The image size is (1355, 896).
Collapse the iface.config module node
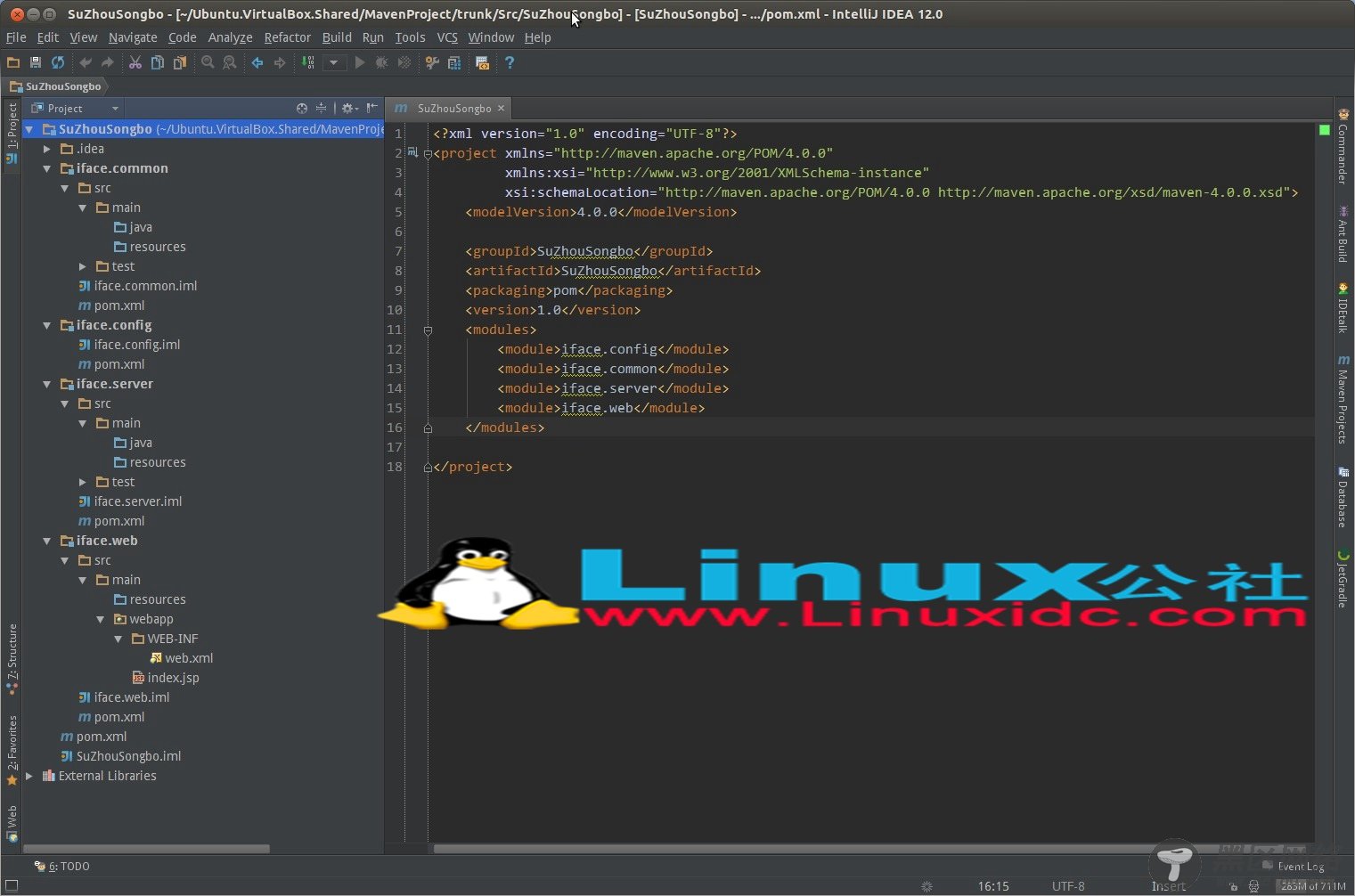click(47, 325)
